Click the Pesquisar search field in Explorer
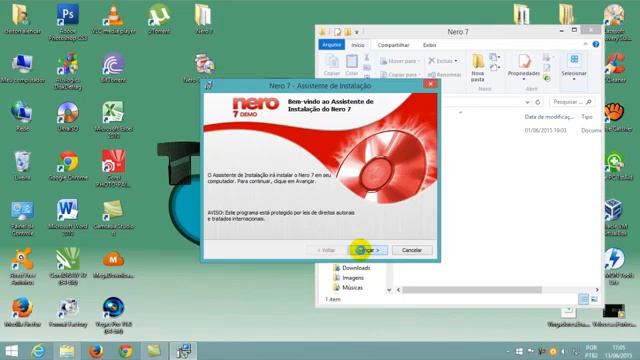The height and width of the screenshot is (360, 640). (x=571, y=102)
